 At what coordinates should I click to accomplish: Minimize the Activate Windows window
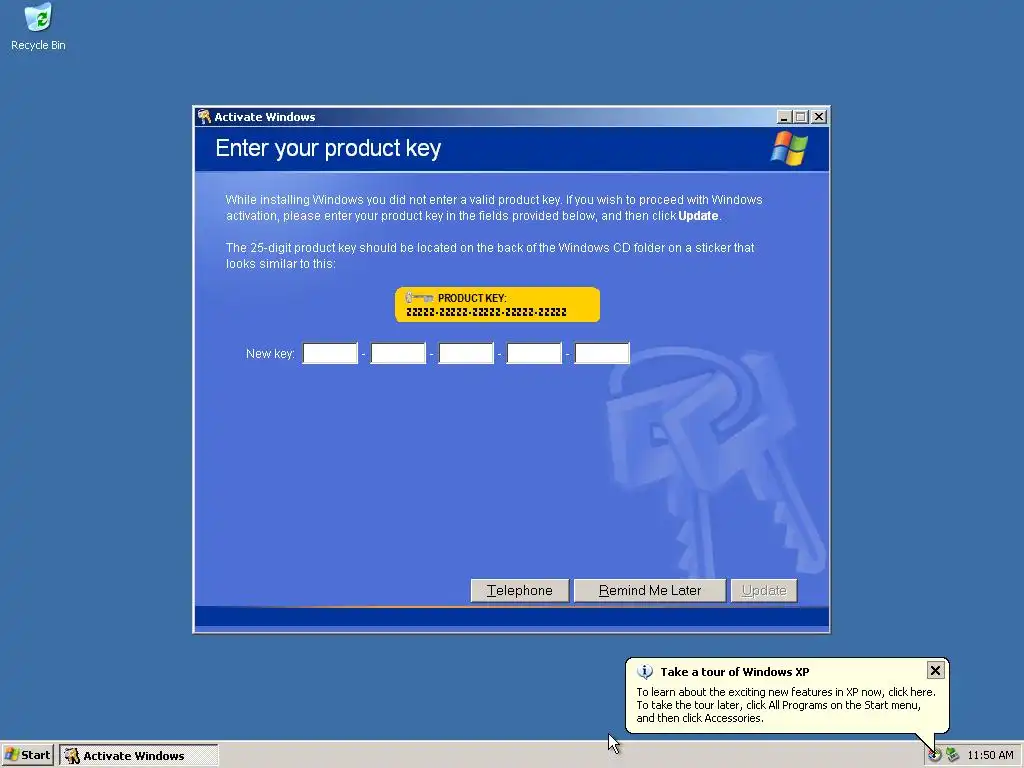pyautogui.click(x=784, y=117)
